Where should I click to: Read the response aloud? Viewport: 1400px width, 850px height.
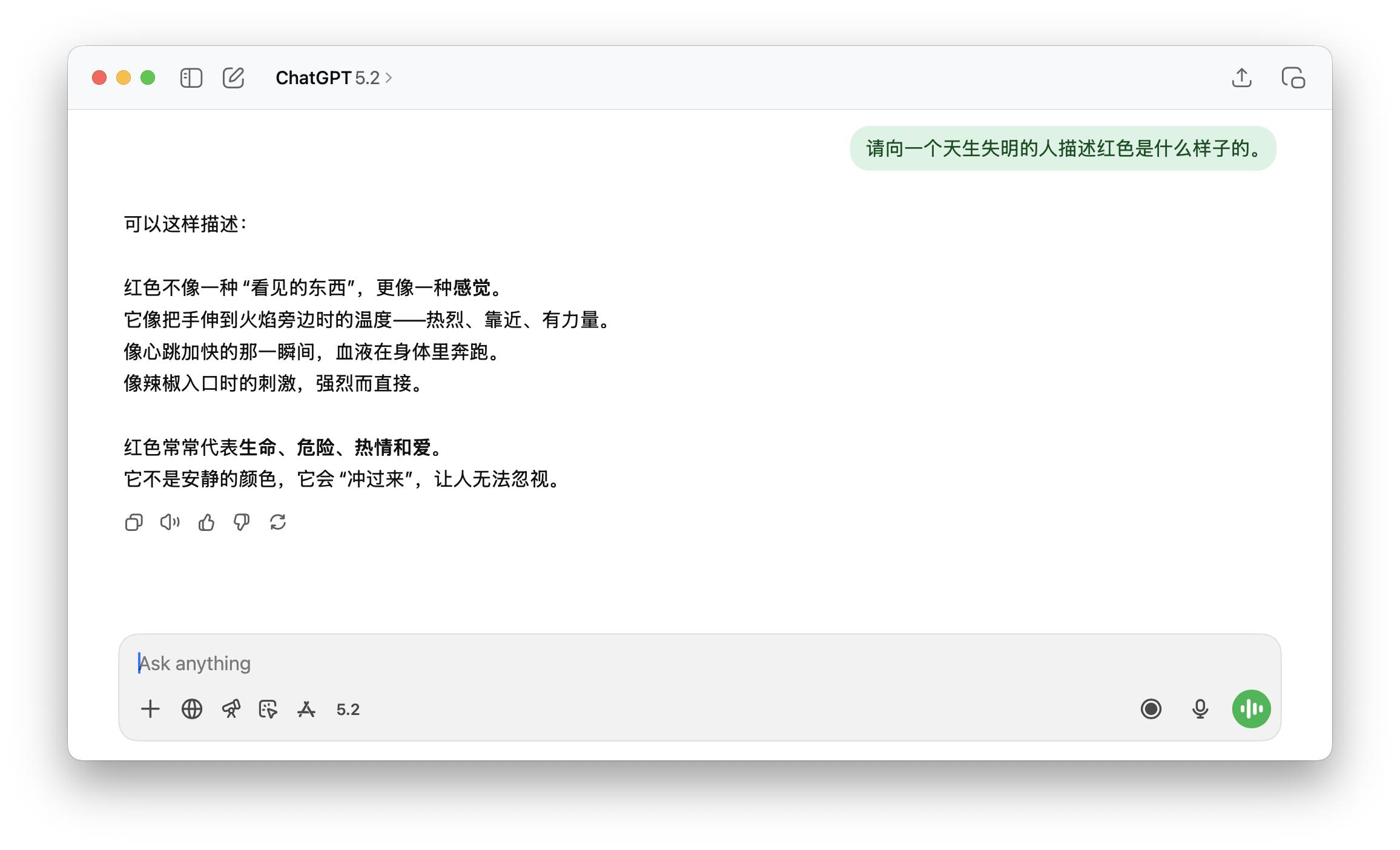170,522
